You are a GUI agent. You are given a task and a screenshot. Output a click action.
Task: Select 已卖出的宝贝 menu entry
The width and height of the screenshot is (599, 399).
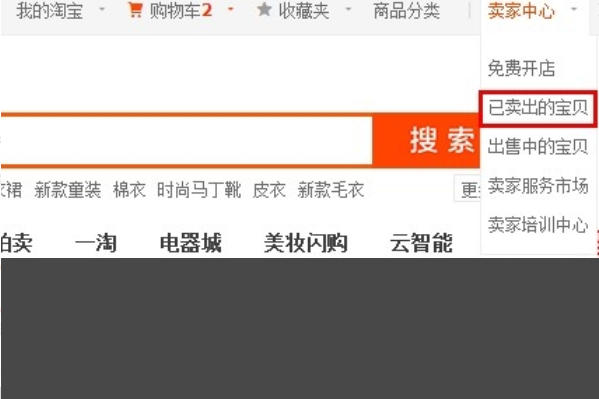point(538,108)
